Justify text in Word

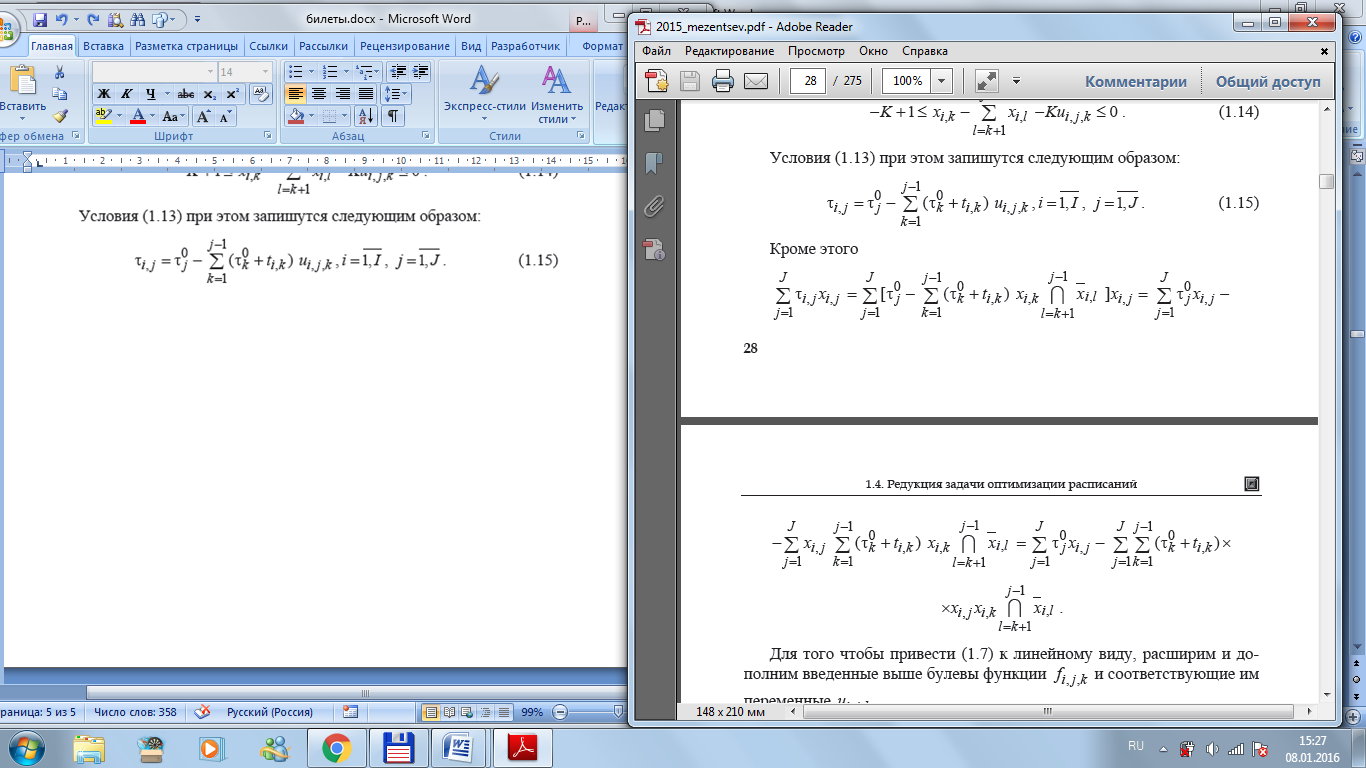click(366, 93)
